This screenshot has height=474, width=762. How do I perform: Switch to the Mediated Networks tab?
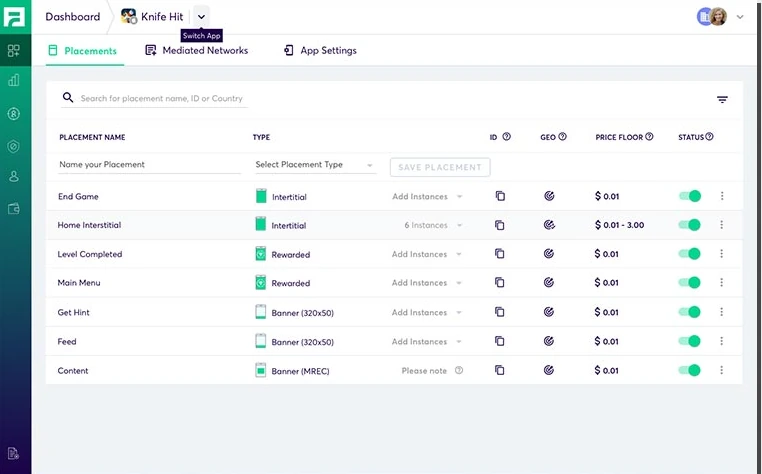pos(197,51)
